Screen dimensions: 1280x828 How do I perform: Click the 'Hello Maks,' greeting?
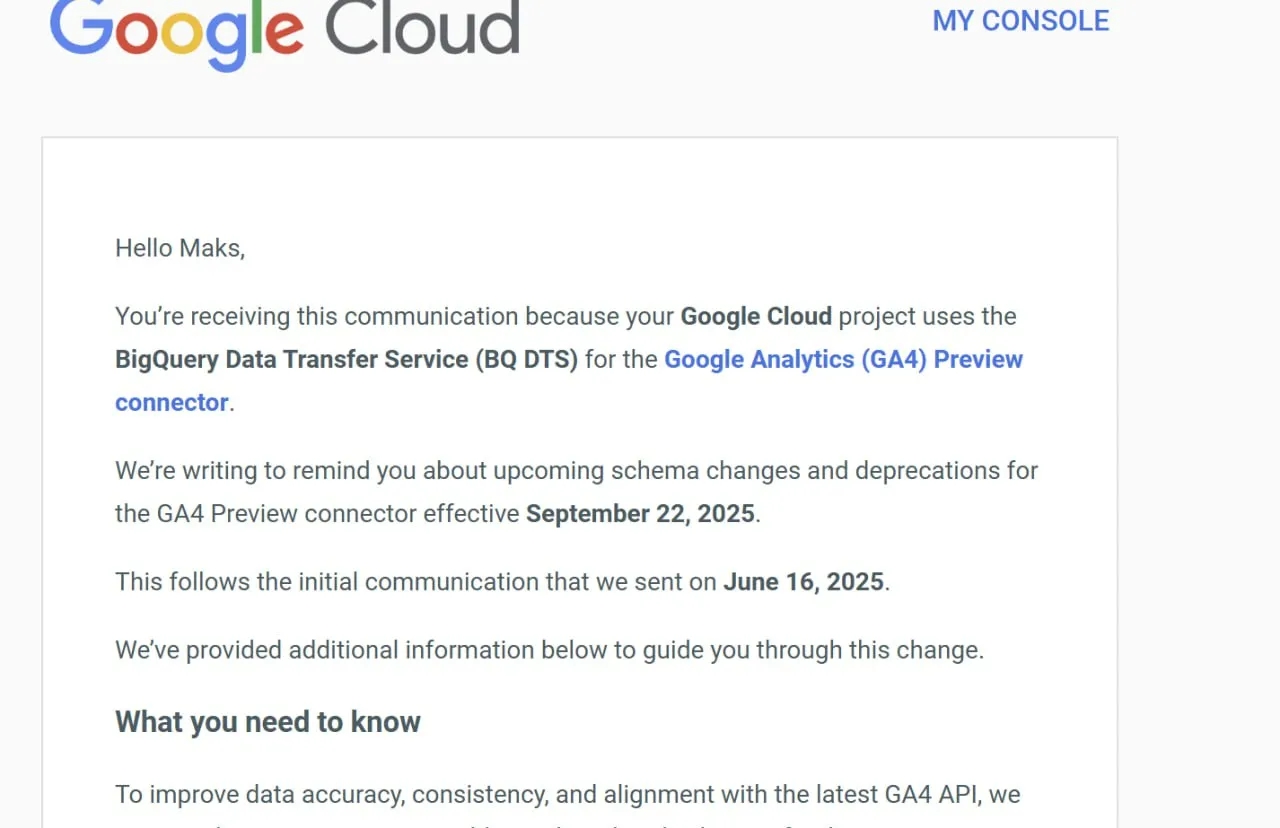[180, 248]
